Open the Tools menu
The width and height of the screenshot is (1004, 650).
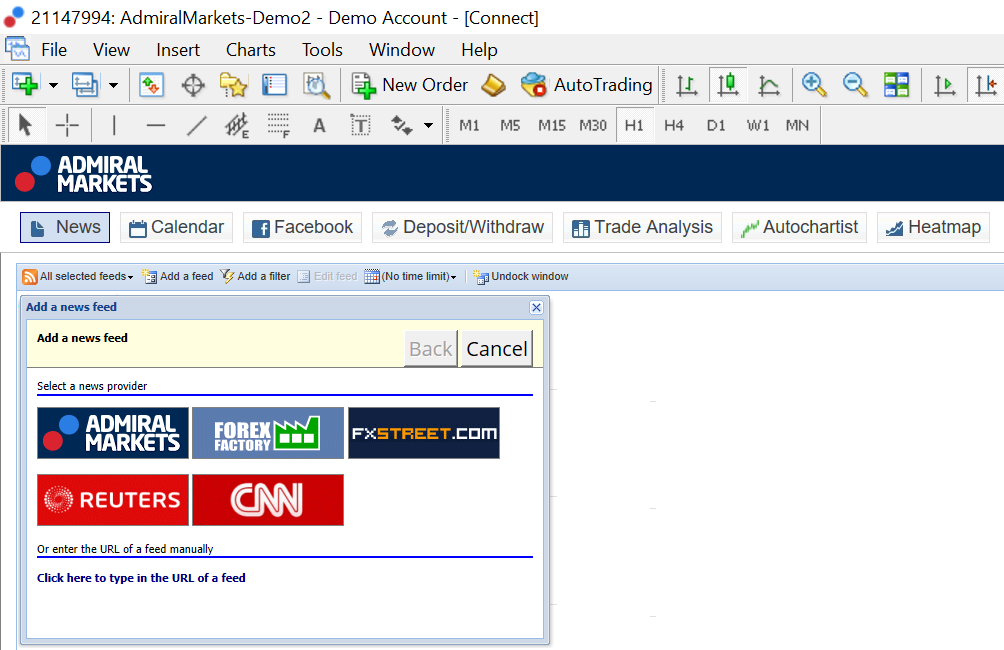coord(322,49)
